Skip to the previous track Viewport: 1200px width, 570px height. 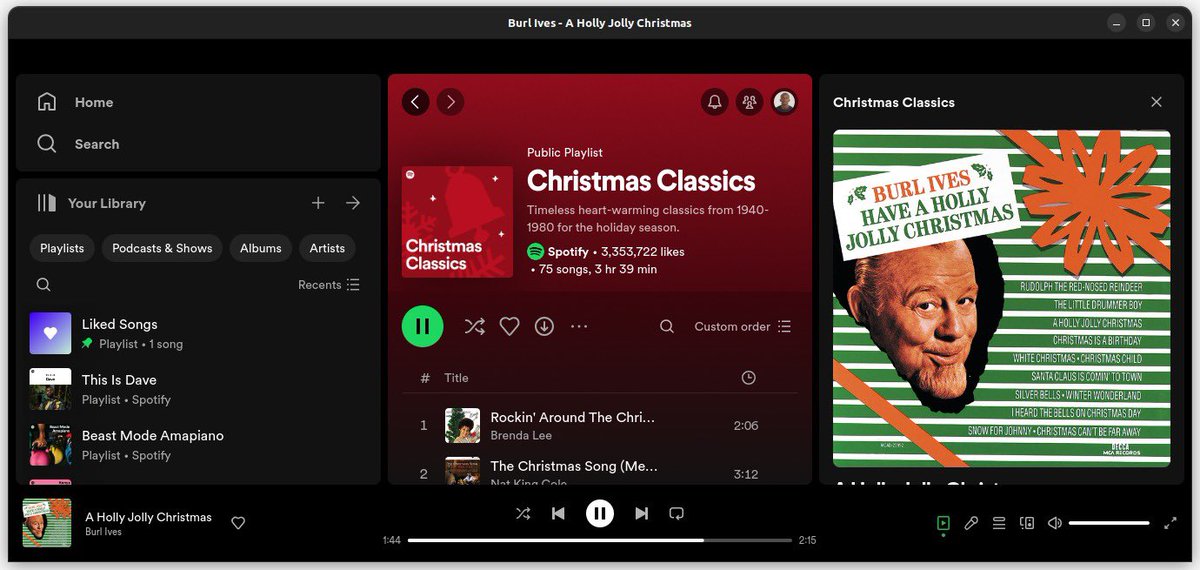click(558, 513)
